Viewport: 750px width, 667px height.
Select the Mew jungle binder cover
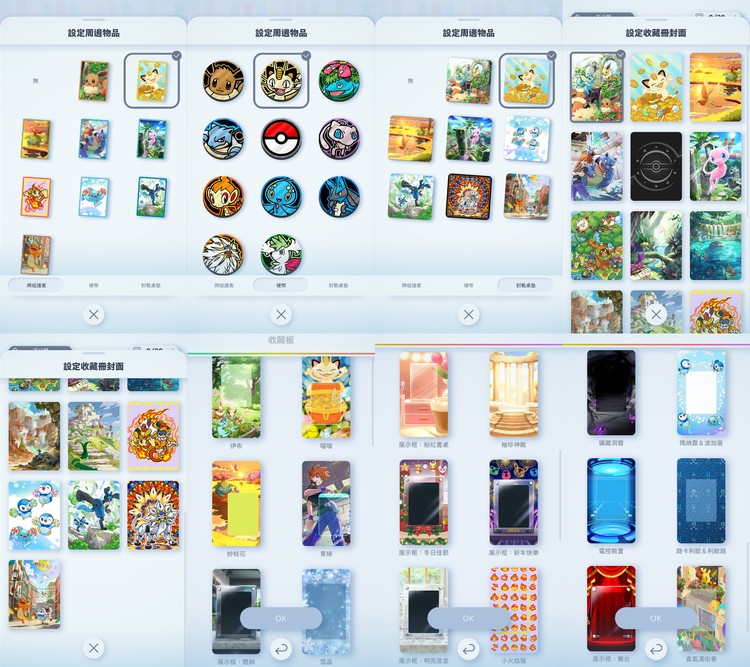[716, 167]
